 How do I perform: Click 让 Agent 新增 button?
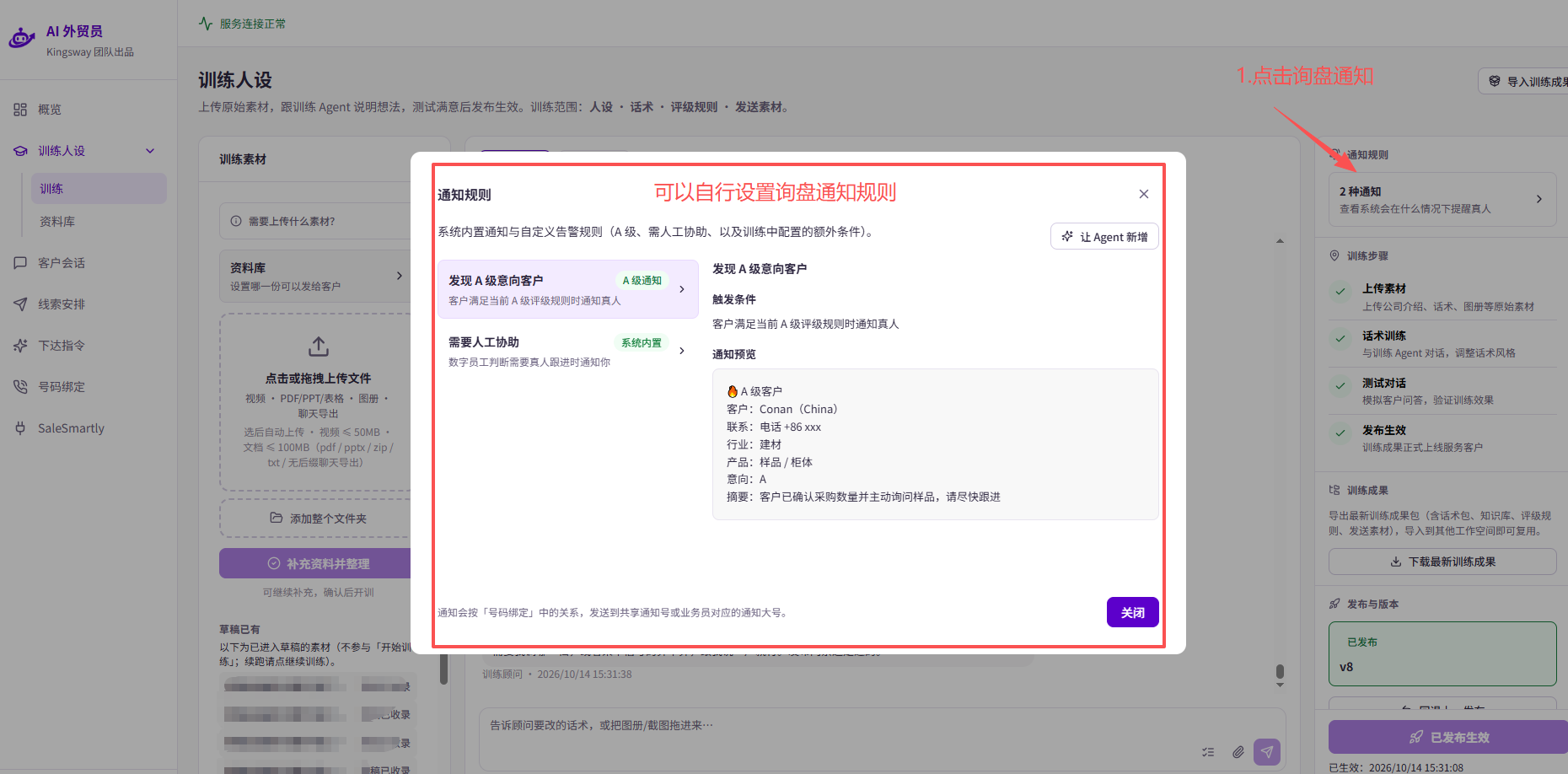coord(1104,237)
